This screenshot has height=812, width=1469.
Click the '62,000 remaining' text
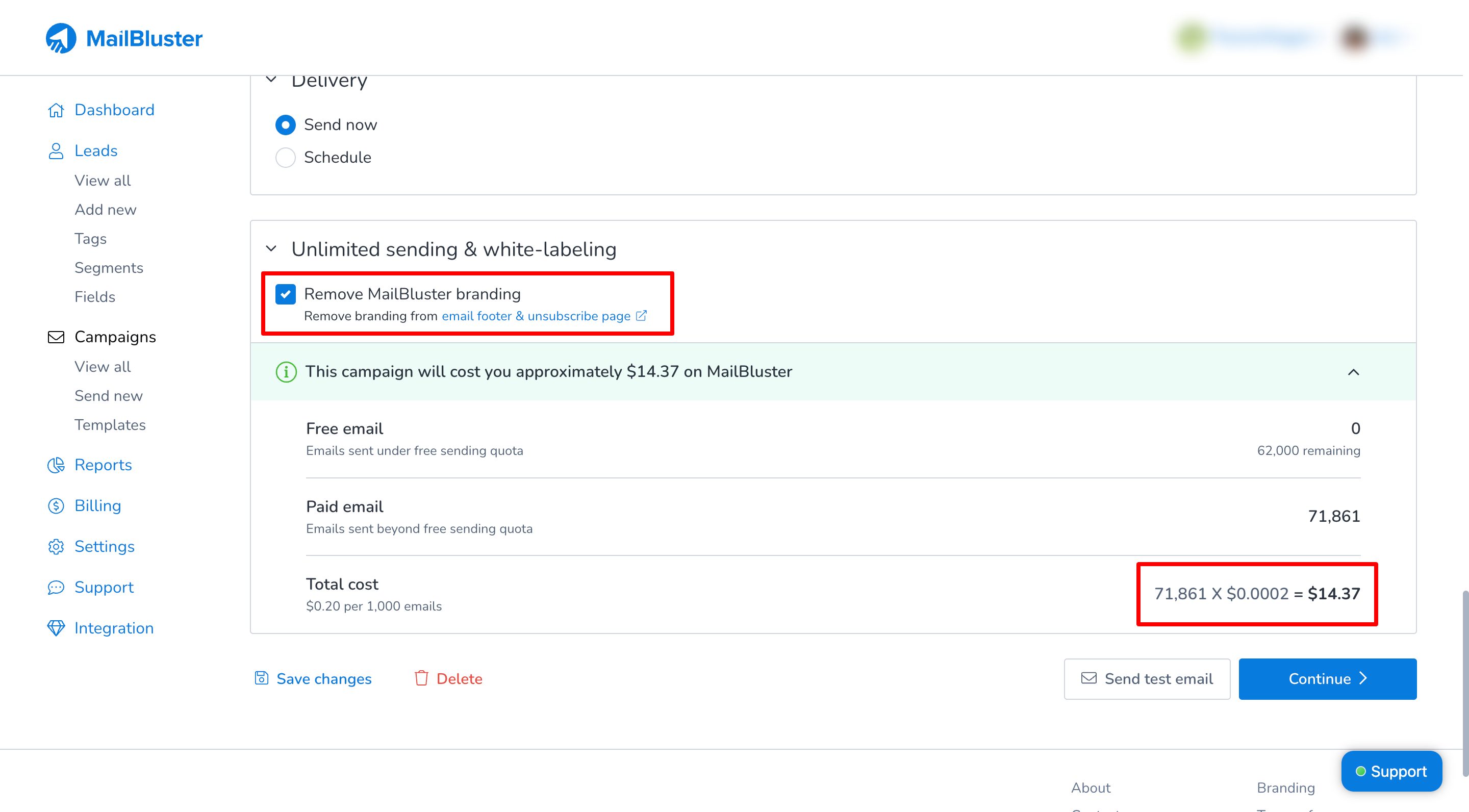1308,450
